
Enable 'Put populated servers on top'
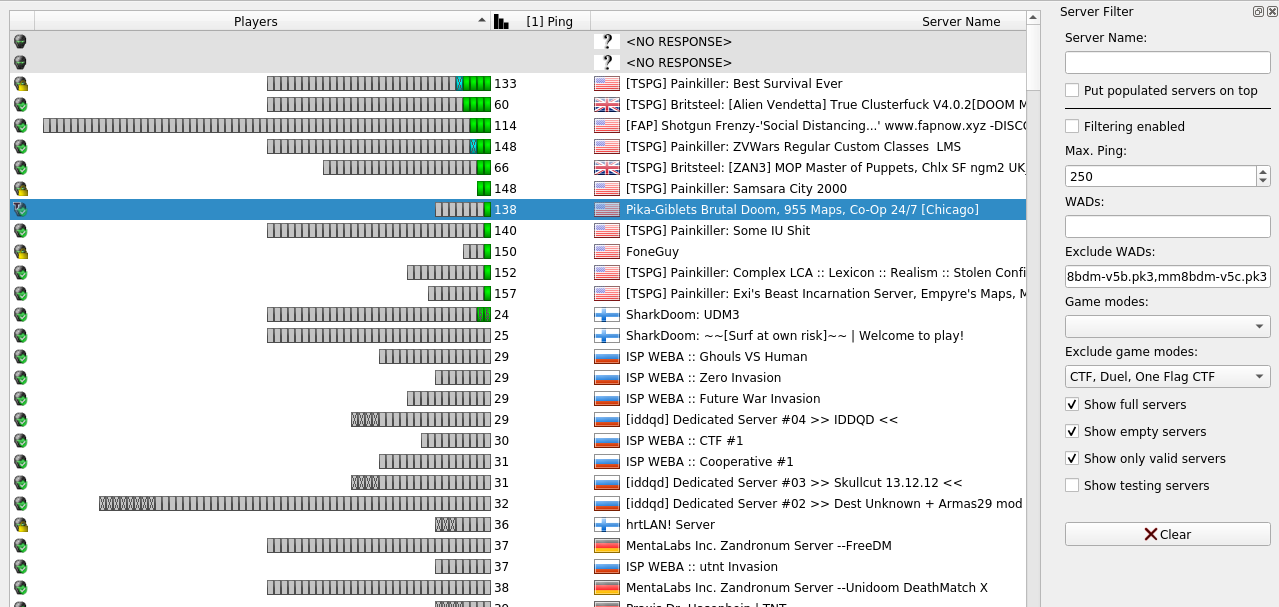click(1072, 91)
